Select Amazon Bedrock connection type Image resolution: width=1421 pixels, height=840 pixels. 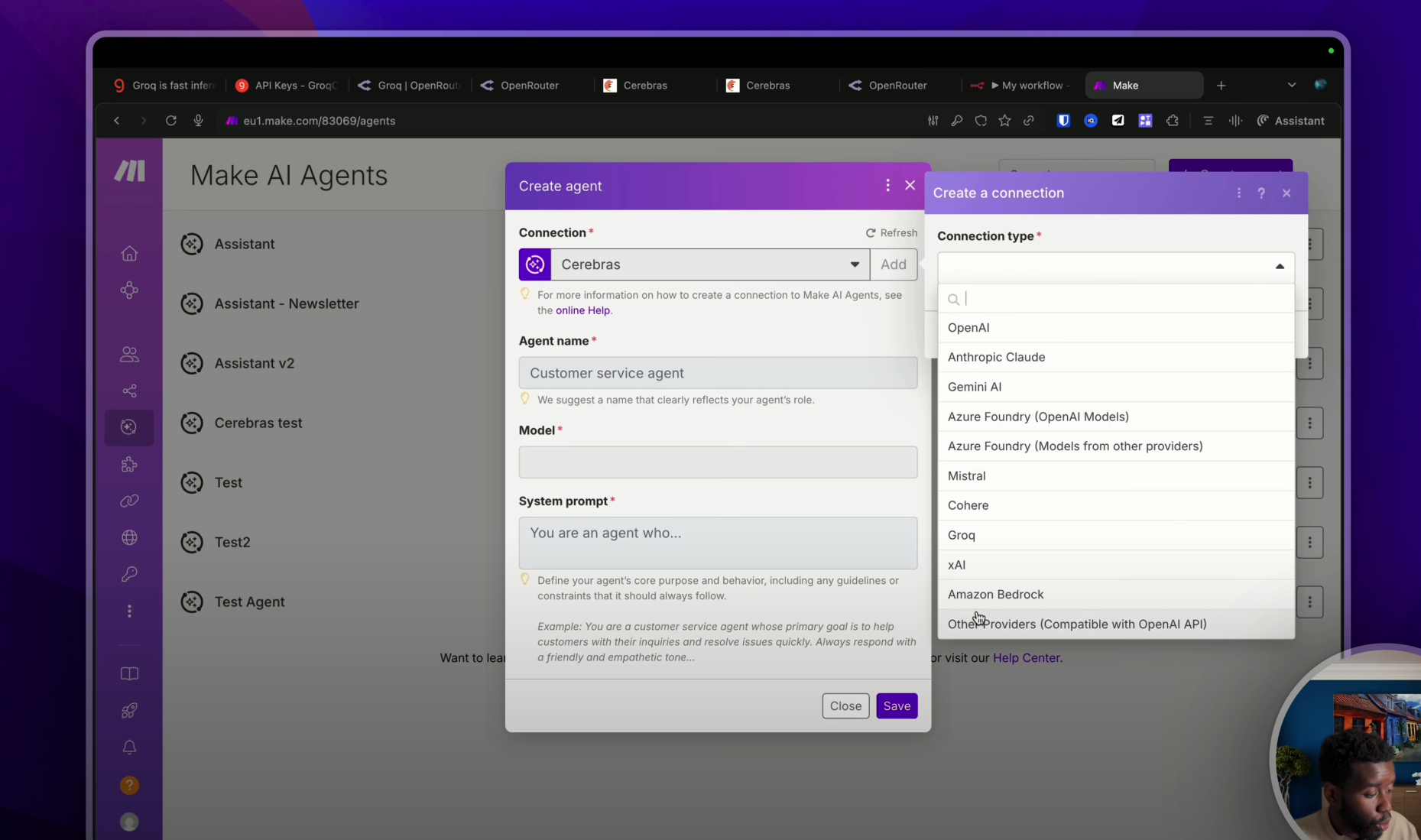pos(1116,595)
